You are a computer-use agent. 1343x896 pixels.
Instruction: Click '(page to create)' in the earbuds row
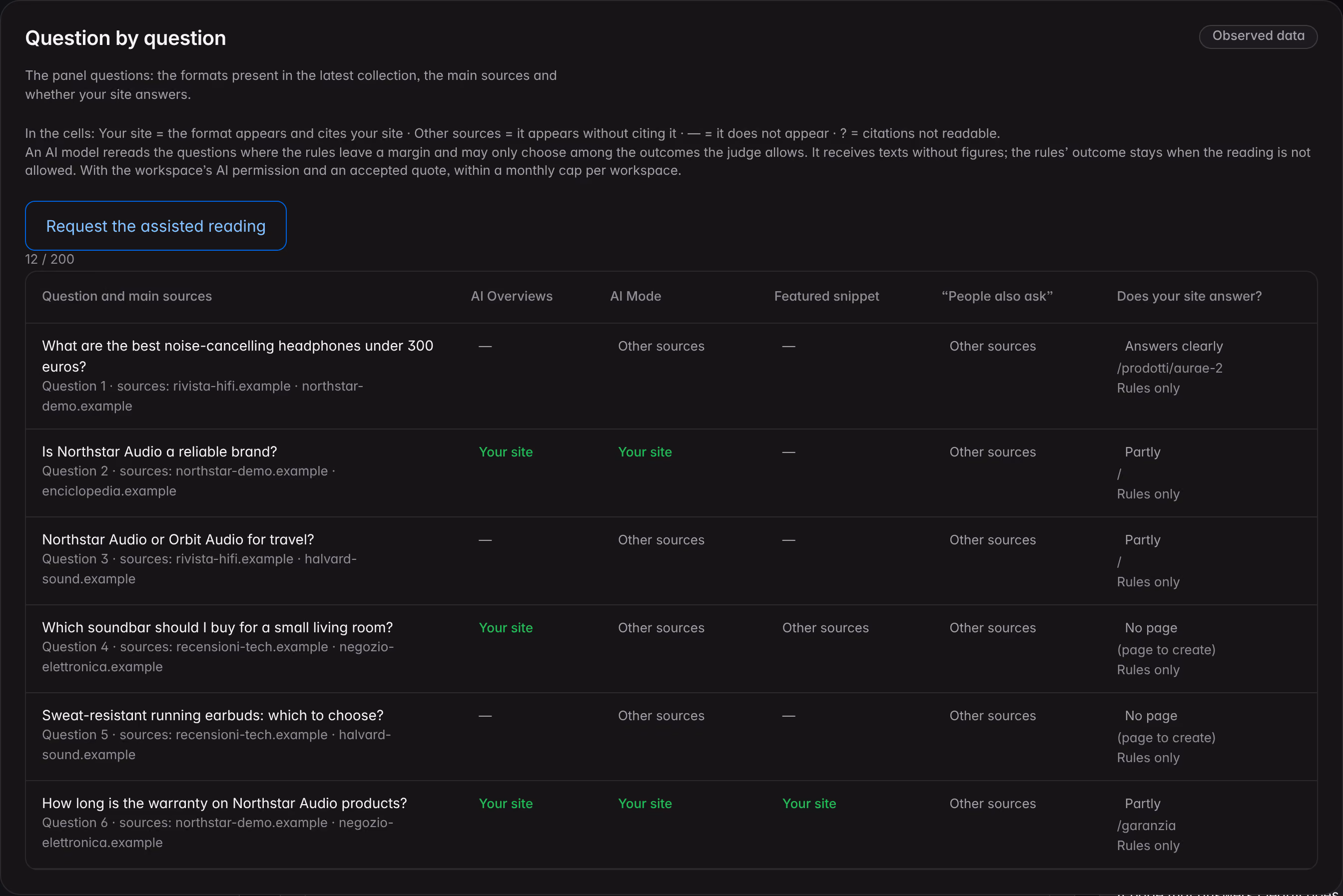click(x=1167, y=738)
